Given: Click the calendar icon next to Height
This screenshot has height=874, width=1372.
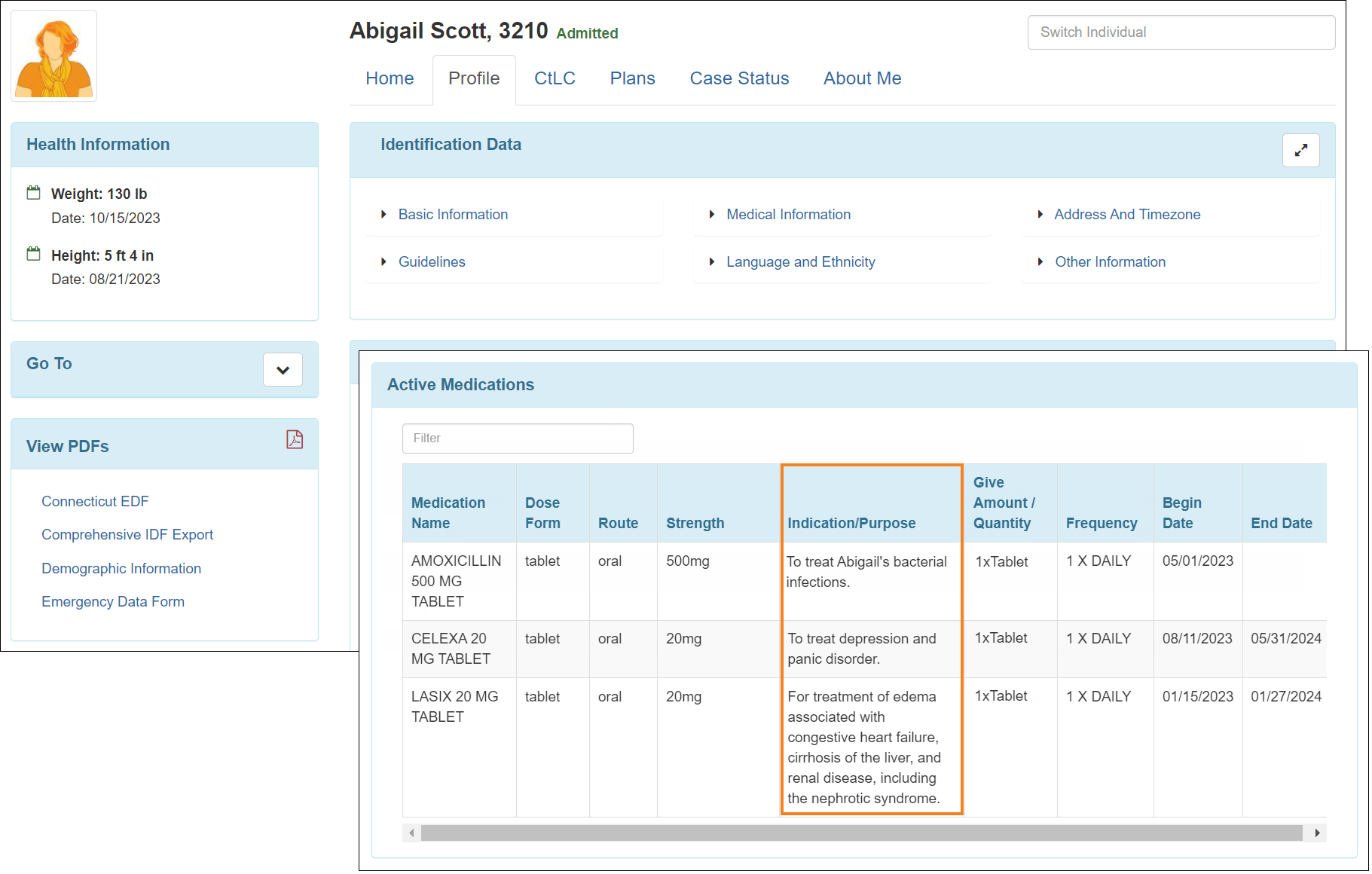Looking at the screenshot, I should click(33, 254).
